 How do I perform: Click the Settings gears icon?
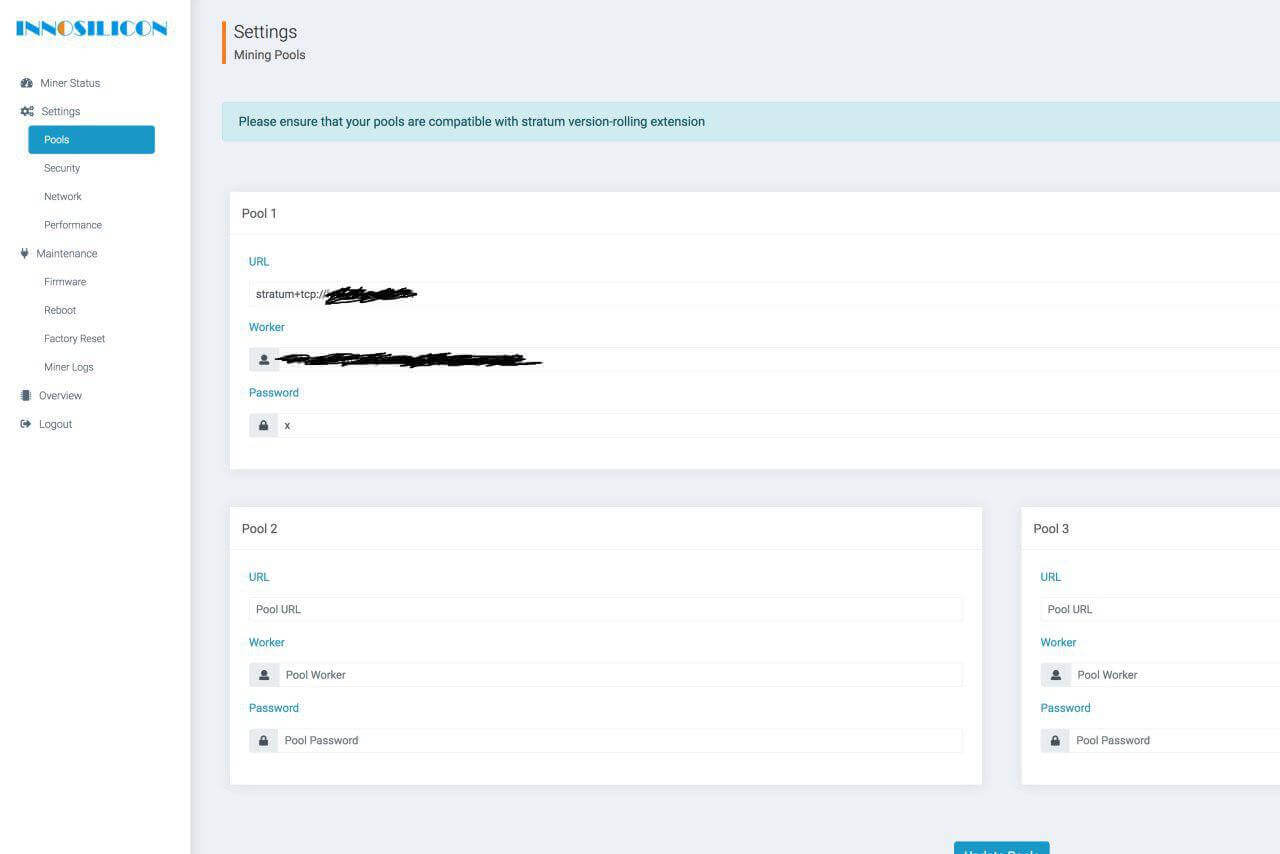point(27,111)
